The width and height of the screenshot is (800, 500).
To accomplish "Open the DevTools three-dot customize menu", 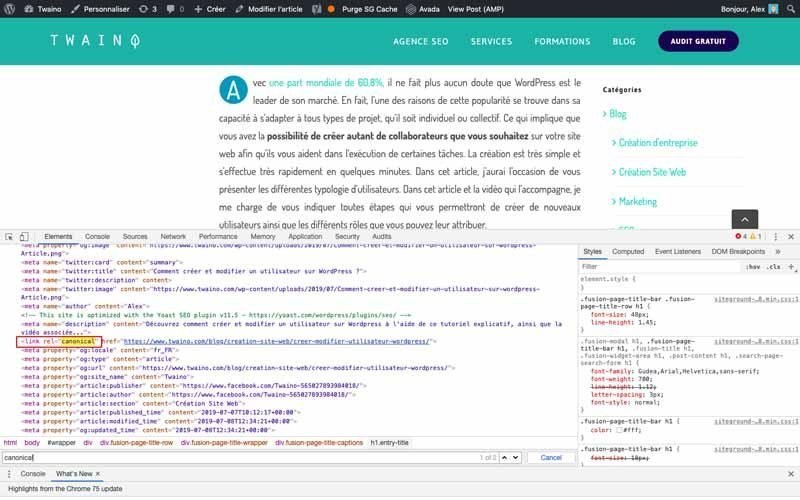I will (776, 237).
